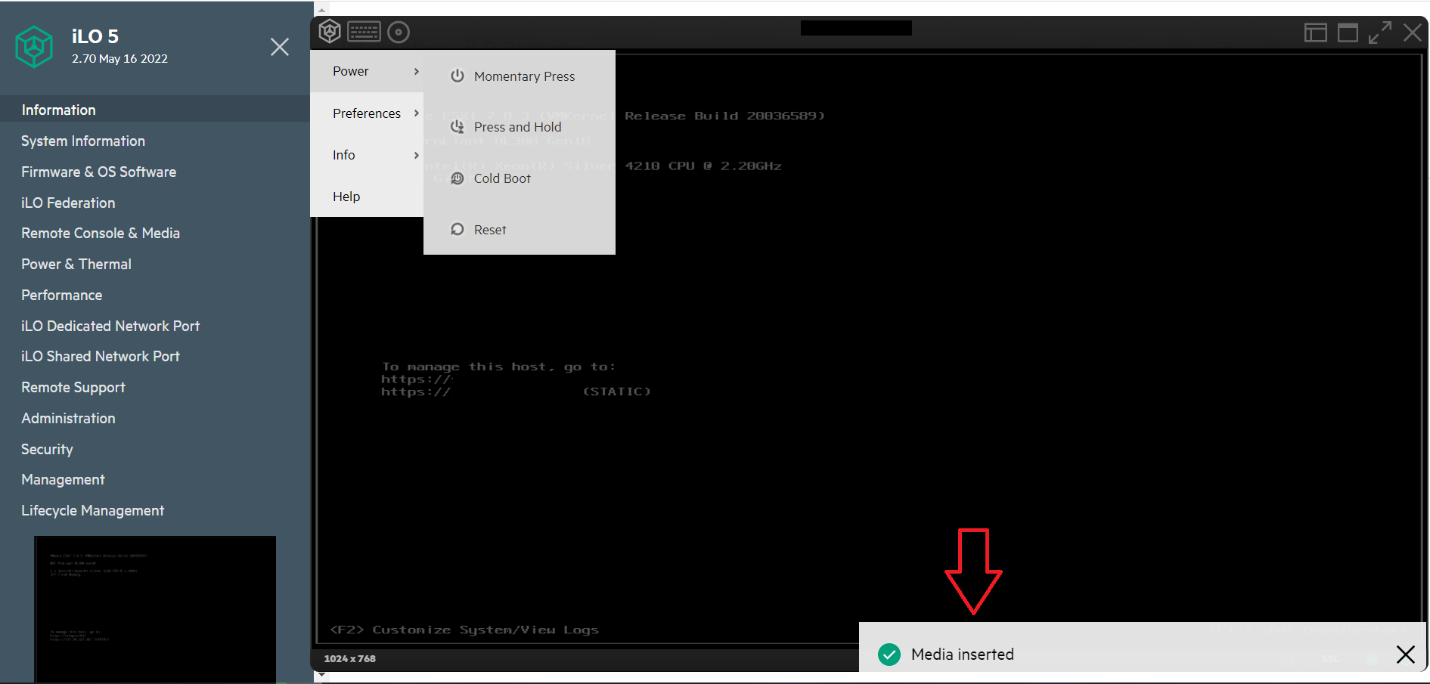1430x684 pixels.
Task: Click the docked console layout icon
Action: click(1316, 33)
